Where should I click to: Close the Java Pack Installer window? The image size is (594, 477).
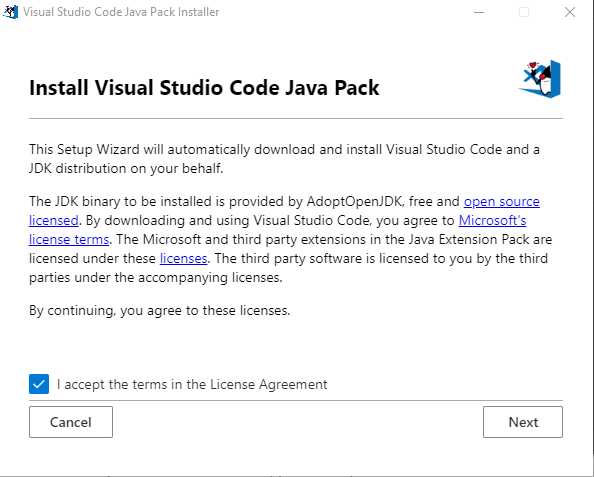click(570, 12)
